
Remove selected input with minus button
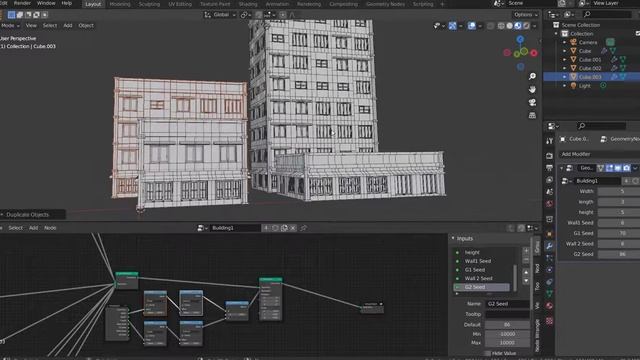coord(526,260)
